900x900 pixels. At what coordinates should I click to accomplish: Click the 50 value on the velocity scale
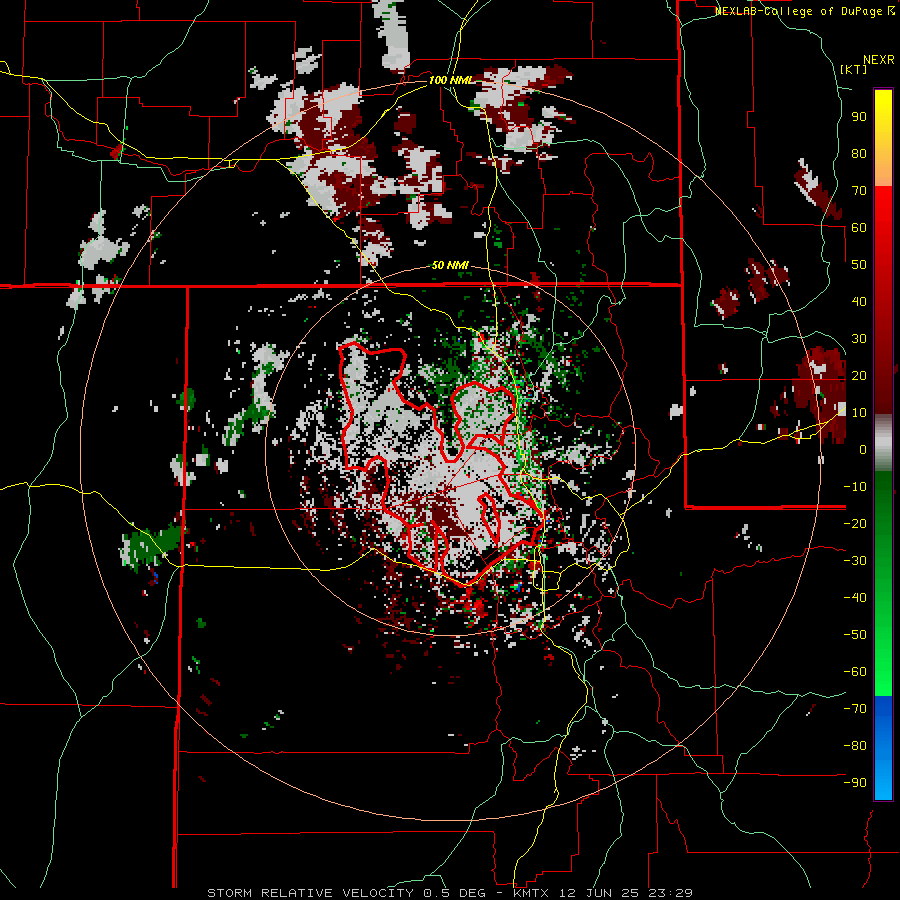[859, 265]
